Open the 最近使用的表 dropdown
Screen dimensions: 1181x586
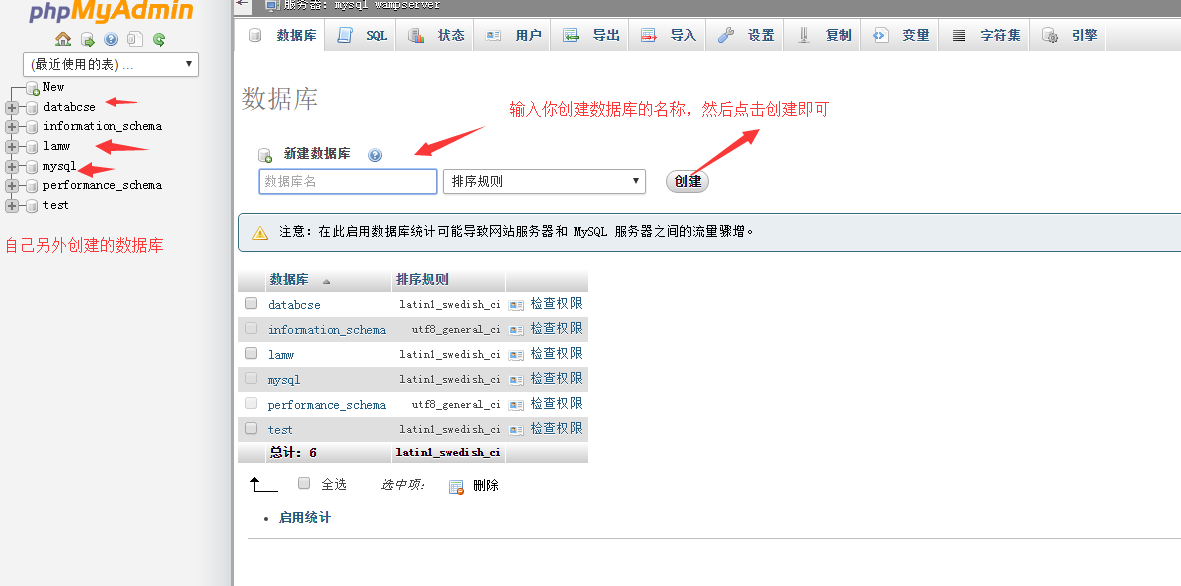[111, 64]
